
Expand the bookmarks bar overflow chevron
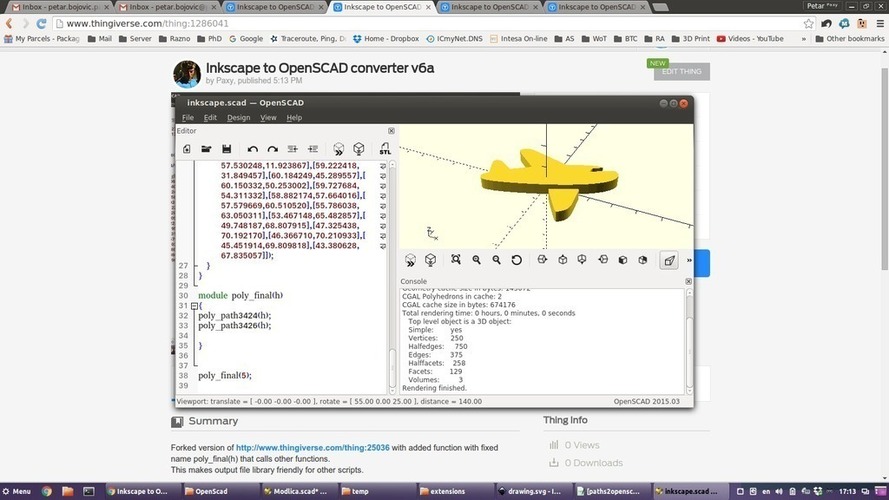point(803,39)
